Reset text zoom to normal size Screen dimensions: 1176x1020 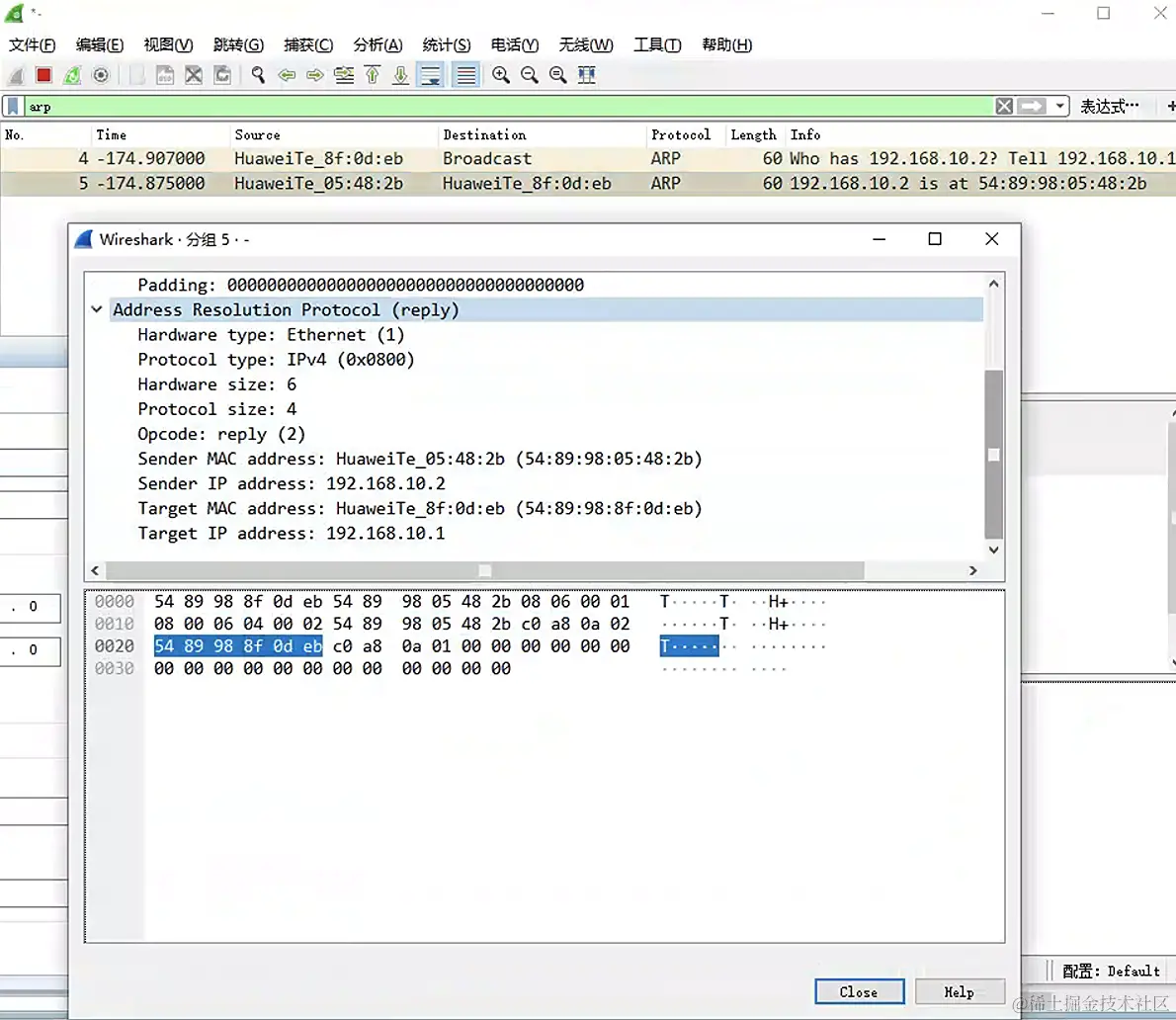coord(558,75)
